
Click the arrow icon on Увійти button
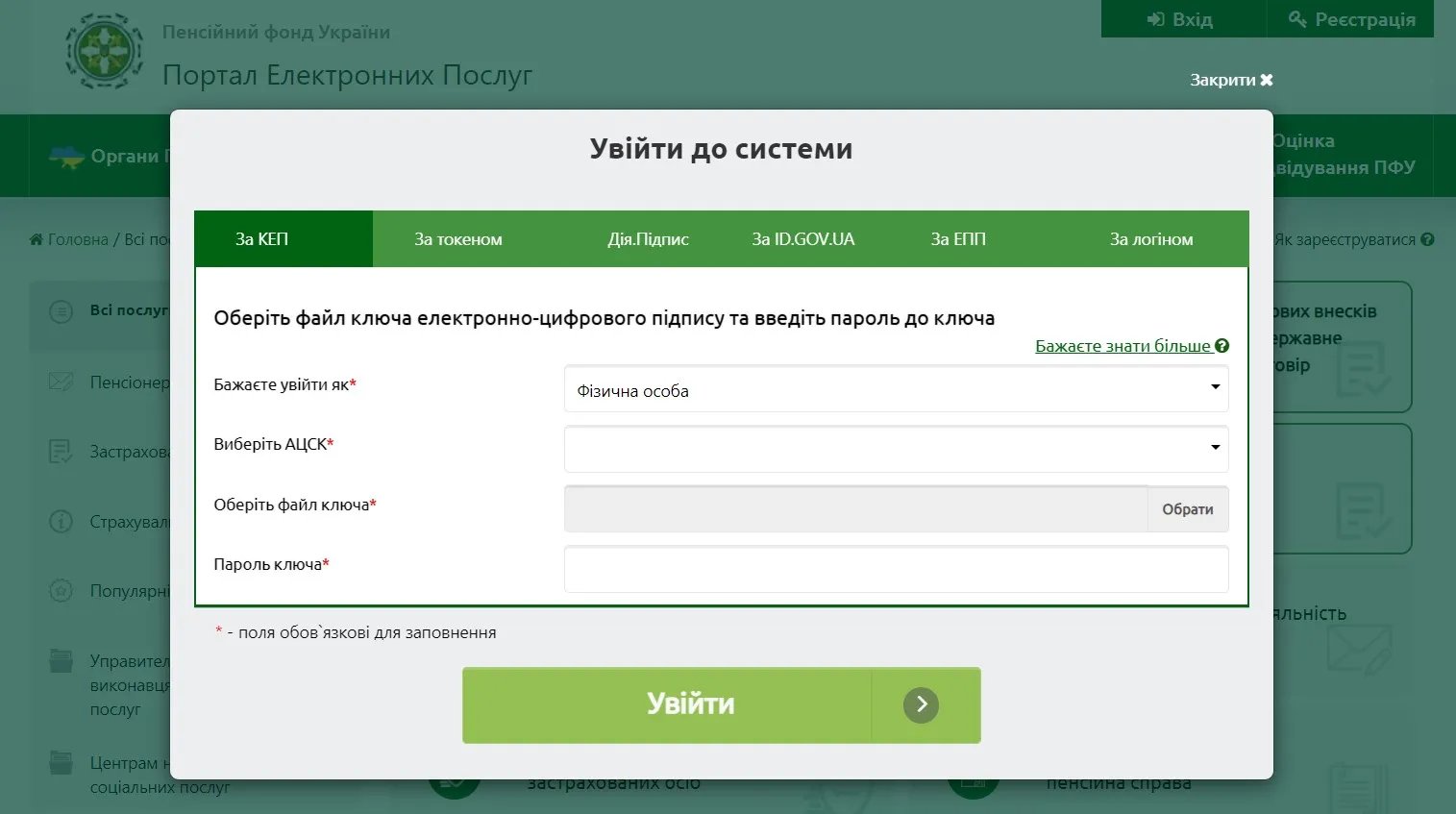pos(921,704)
